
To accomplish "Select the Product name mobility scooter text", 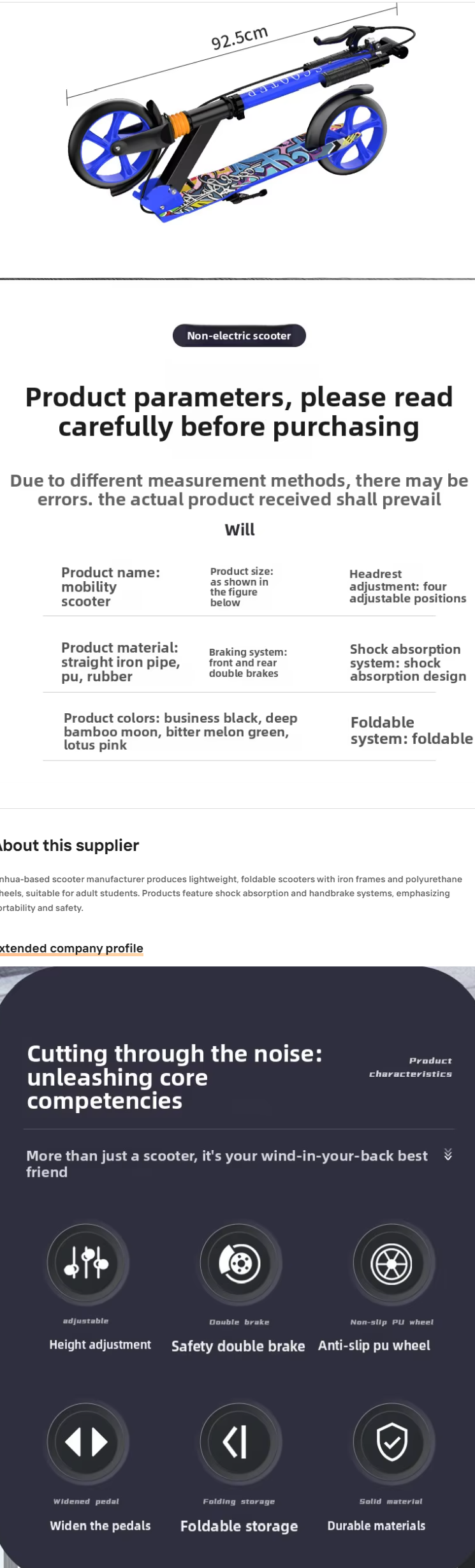I will click(x=111, y=587).
